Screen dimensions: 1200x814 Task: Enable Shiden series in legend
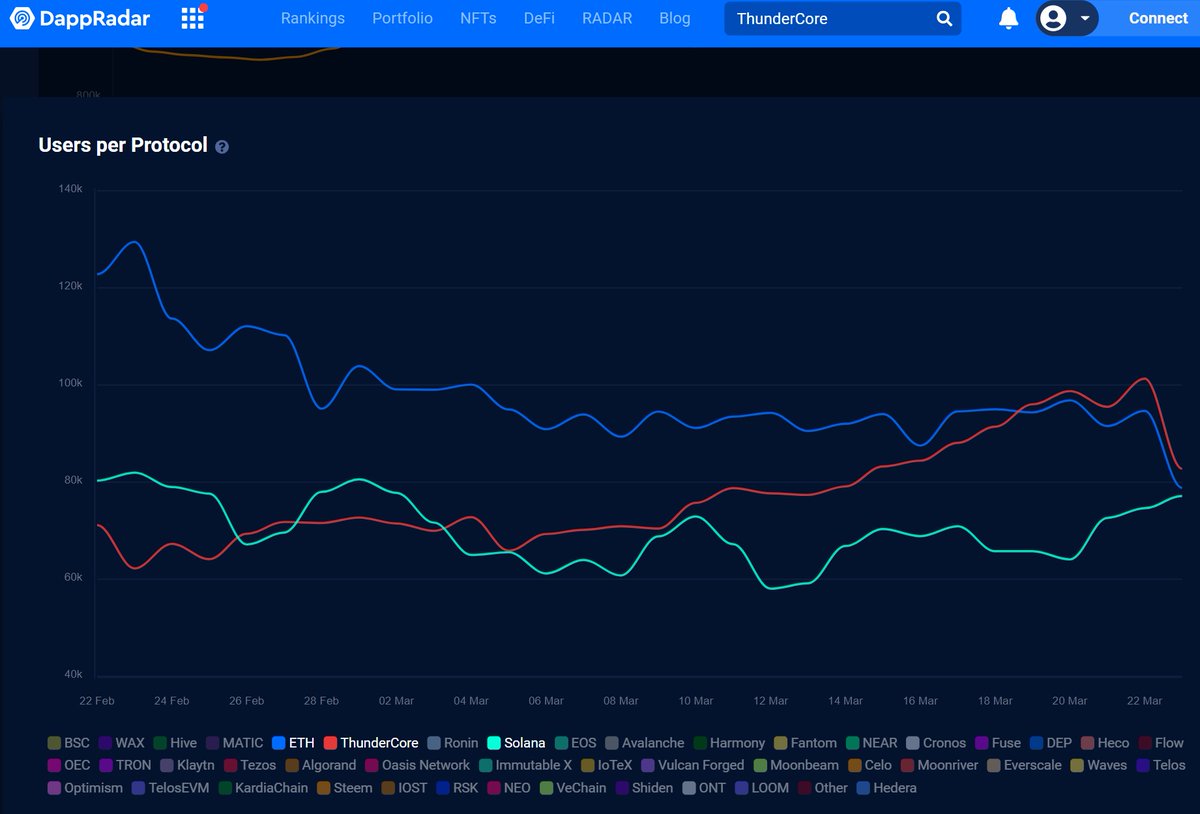coord(645,788)
